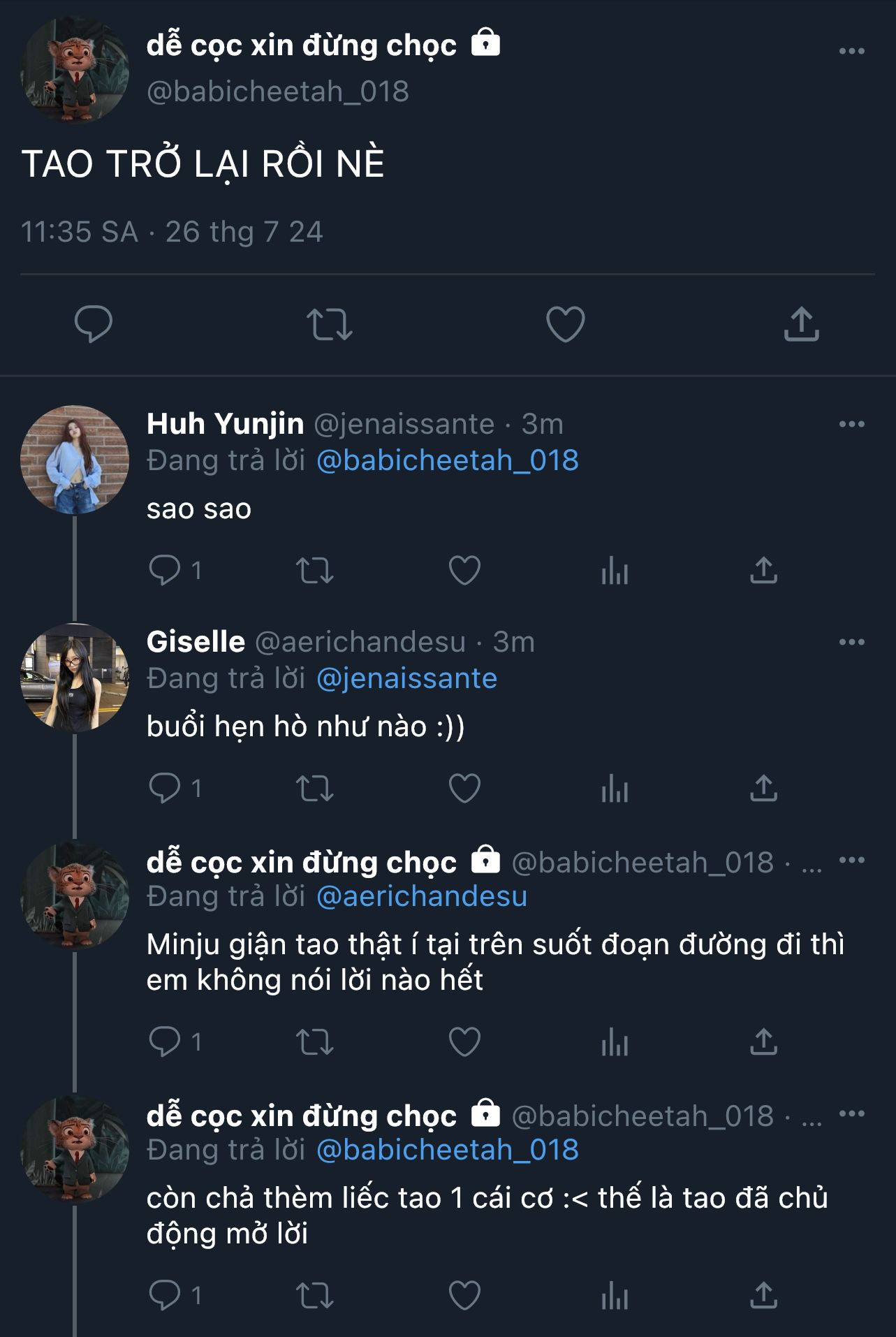The image size is (896, 1337).
Task: Open more options for Huh Yunjin's reply
Action: [x=851, y=424]
